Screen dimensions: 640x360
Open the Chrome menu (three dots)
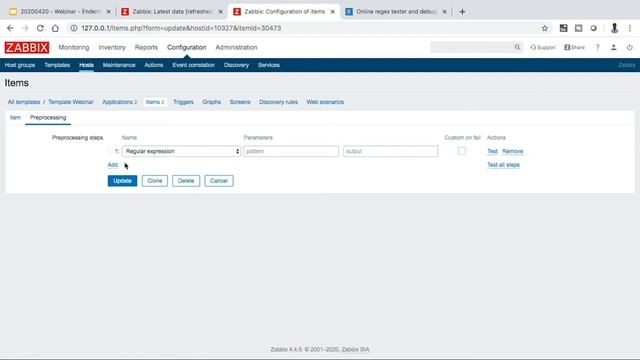pos(630,28)
